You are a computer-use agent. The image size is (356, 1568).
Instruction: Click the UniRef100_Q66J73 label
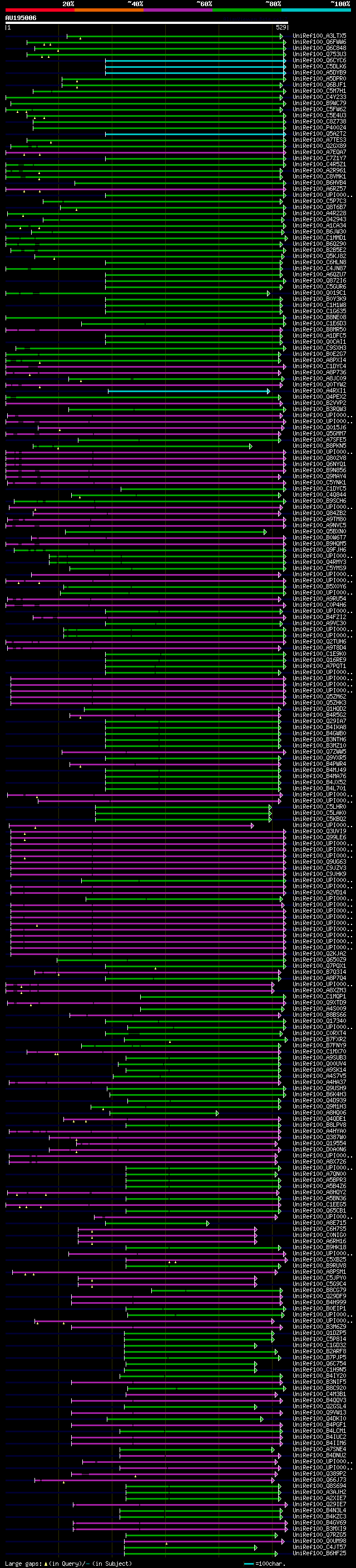(x=319, y=1480)
